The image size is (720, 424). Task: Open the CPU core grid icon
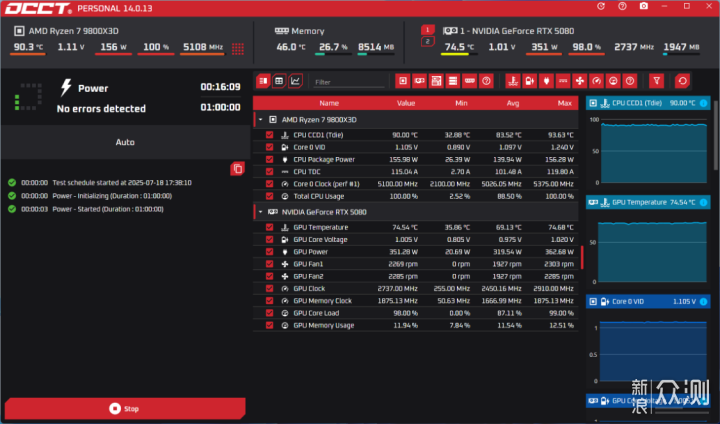tap(238, 49)
